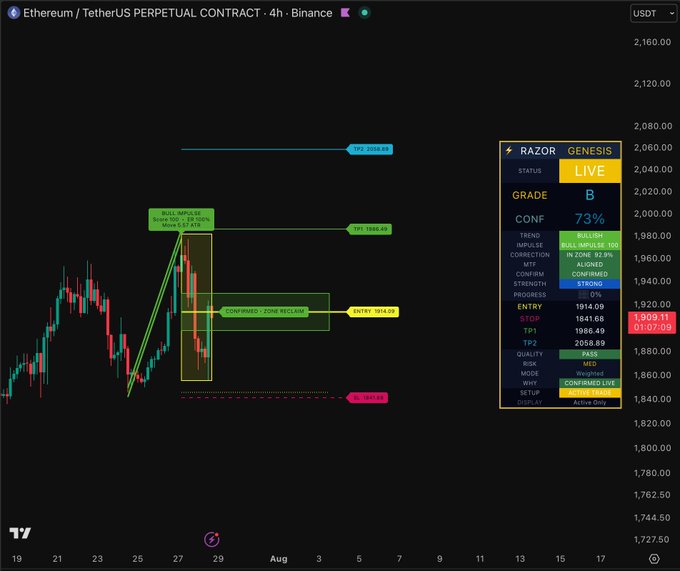
Task: Click the BULLISH trend cell
Action: pos(589,235)
